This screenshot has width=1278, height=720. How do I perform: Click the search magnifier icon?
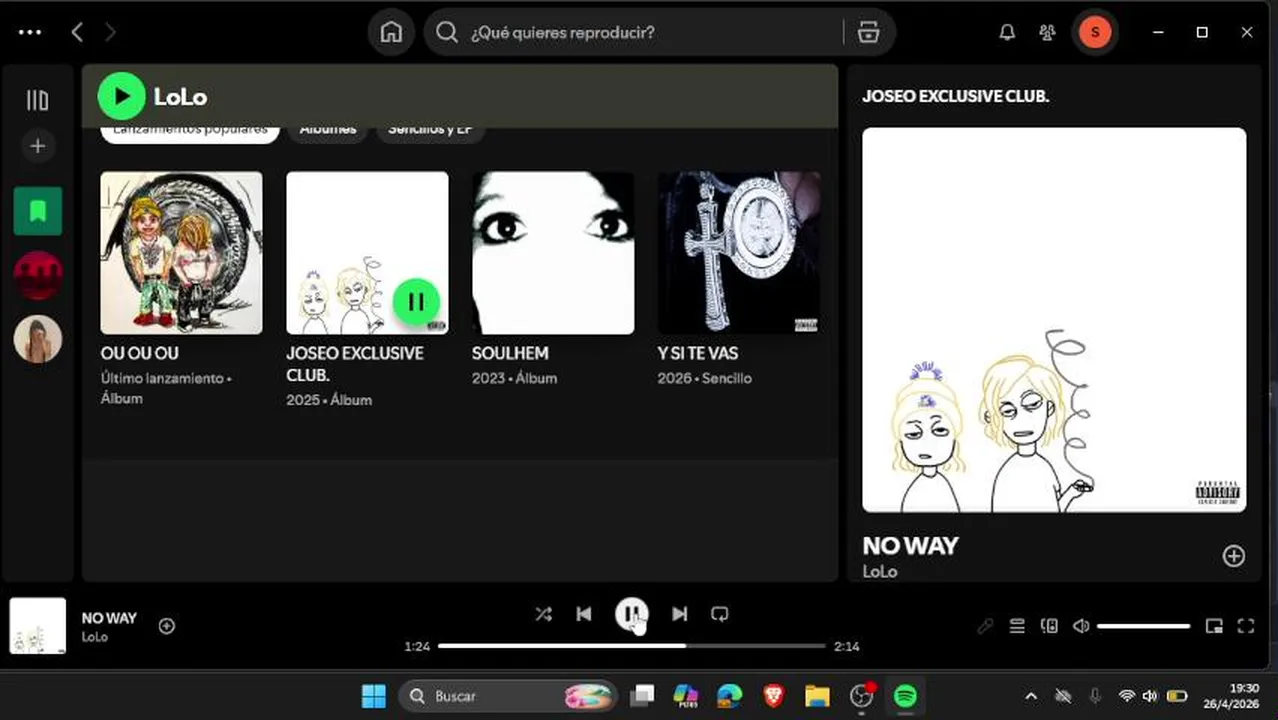pyautogui.click(x=448, y=32)
